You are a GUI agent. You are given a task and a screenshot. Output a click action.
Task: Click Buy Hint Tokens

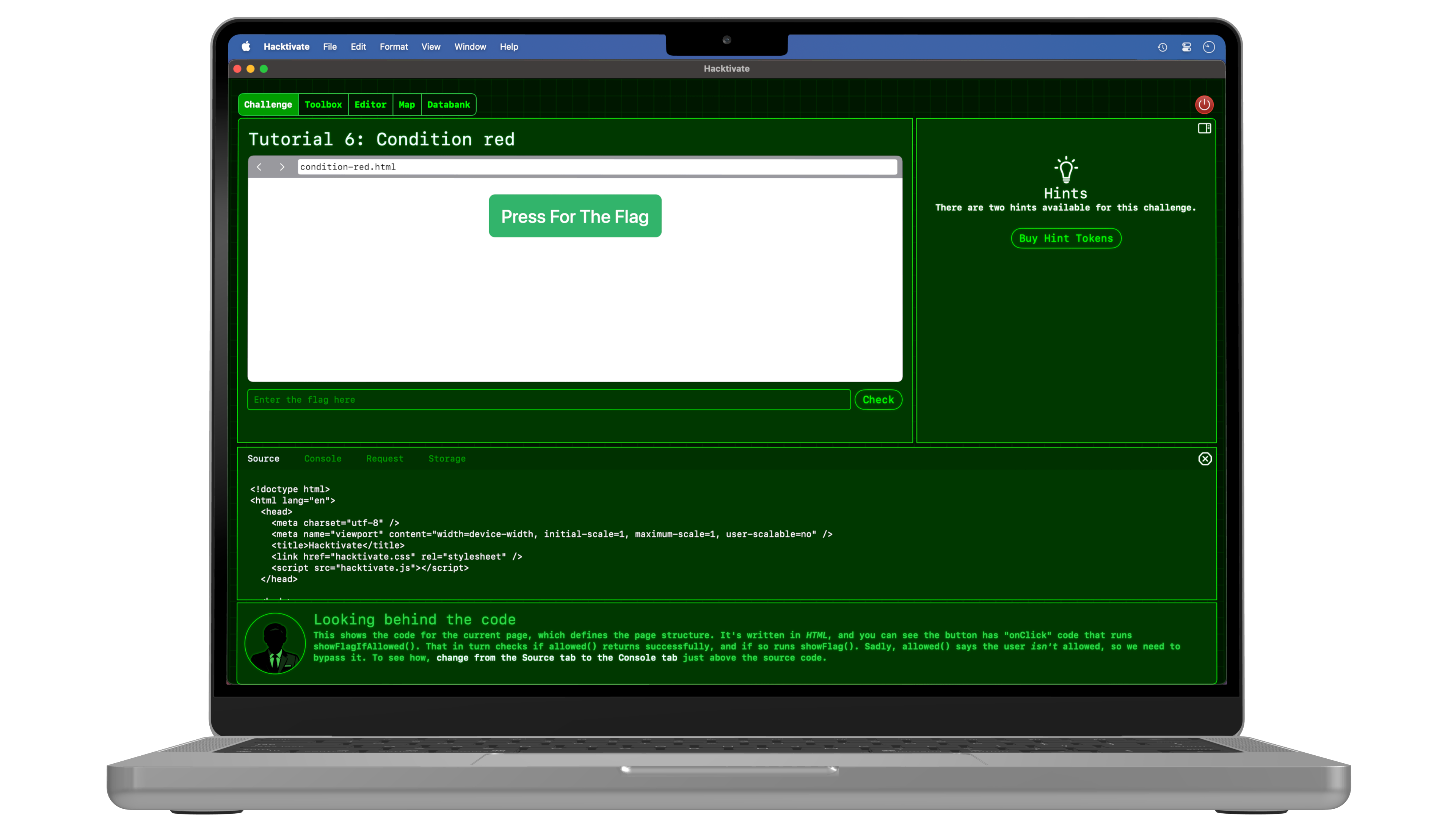click(1065, 238)
